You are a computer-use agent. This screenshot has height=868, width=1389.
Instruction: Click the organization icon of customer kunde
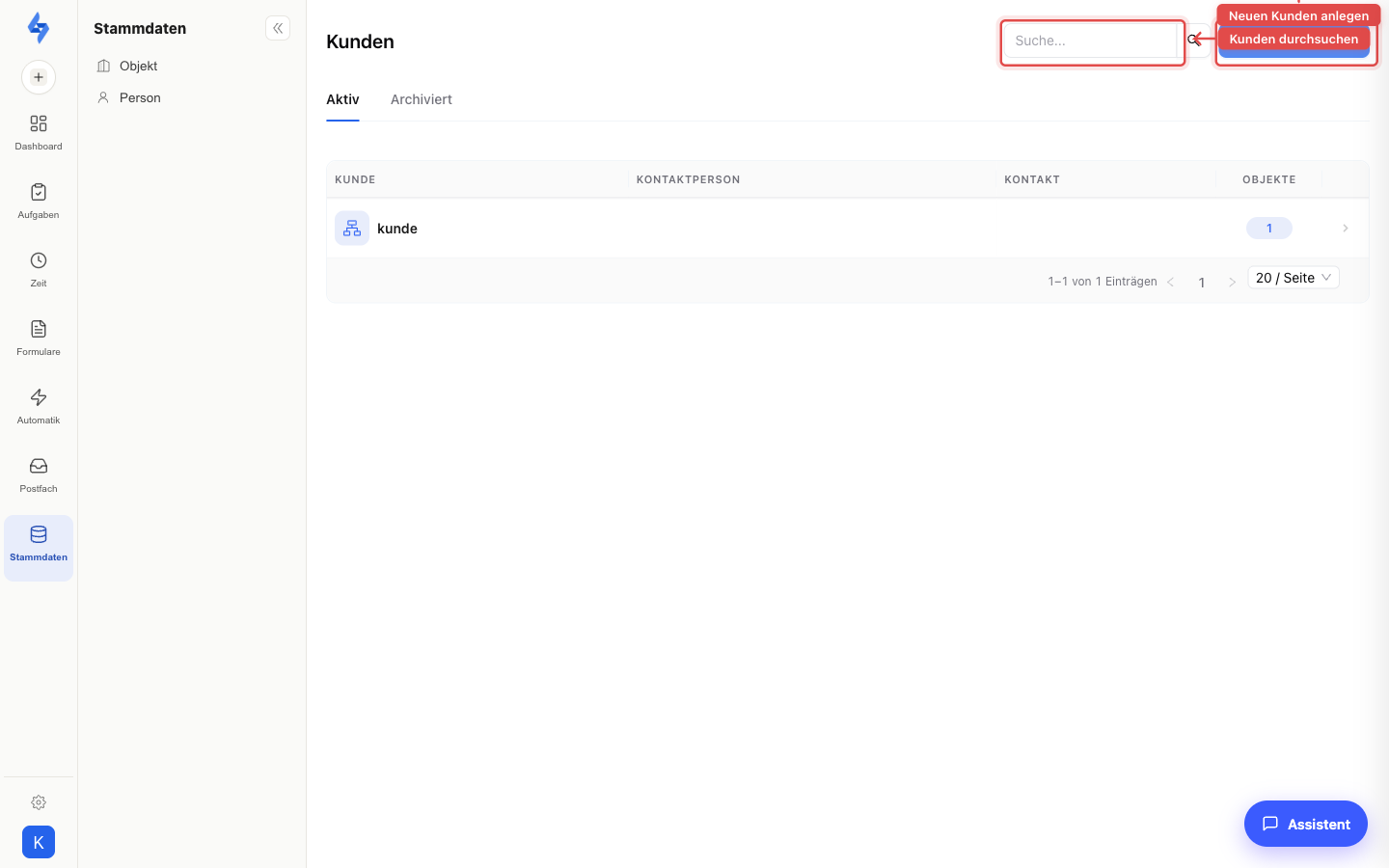pos(352,229)
